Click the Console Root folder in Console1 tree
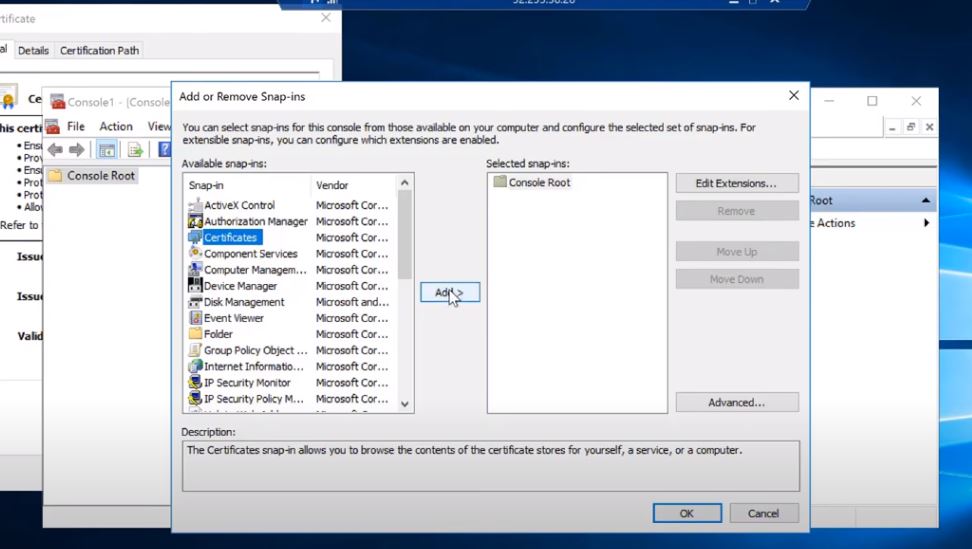This screenshot has height=549, width=972. coord(92,175)
